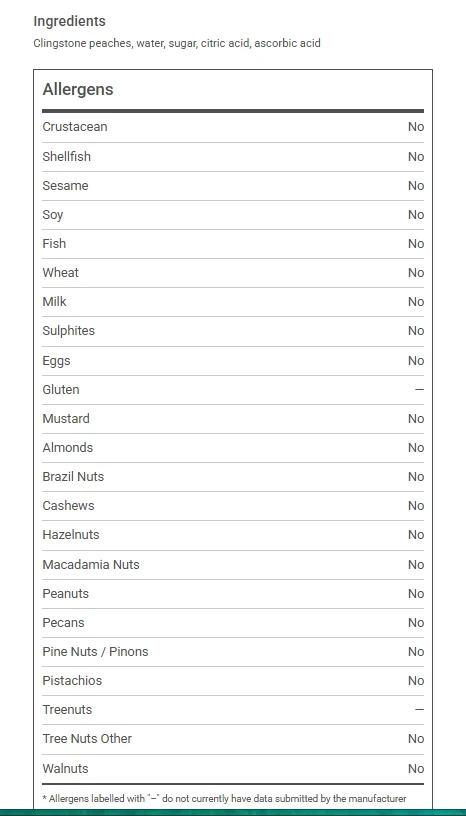Select the ingredients list text
This screenshot has width=466, height=816.
(177, 43)
